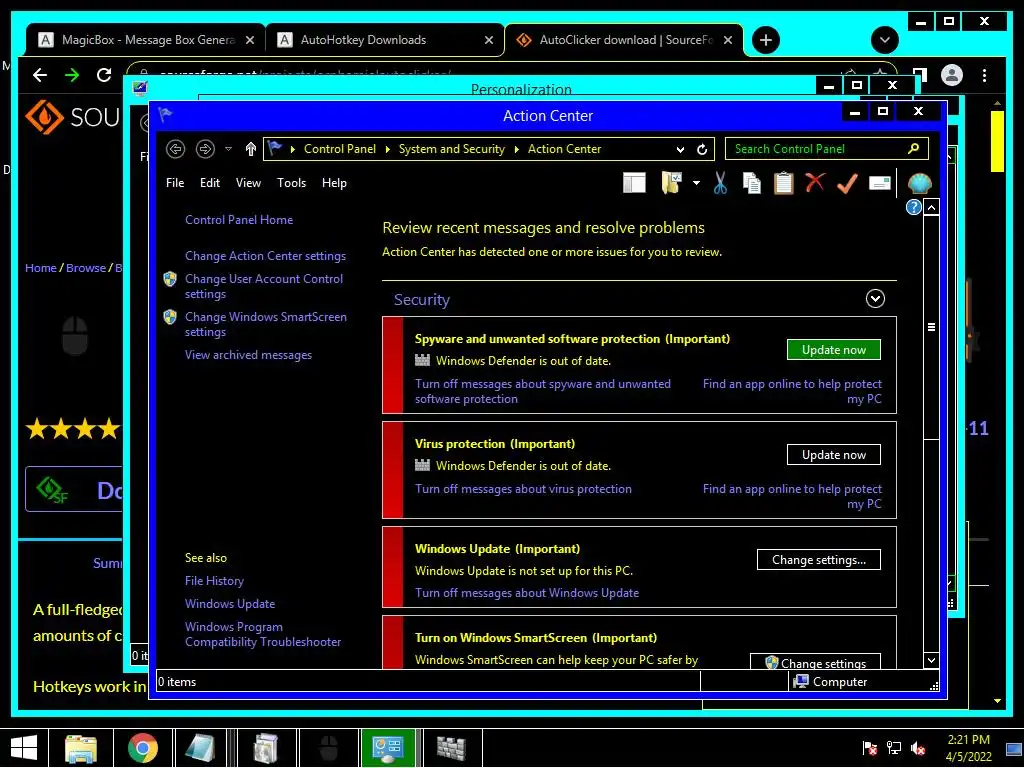
Task: Switch to MagicBox Message Box browser tab
Action: tap(146, 40)
